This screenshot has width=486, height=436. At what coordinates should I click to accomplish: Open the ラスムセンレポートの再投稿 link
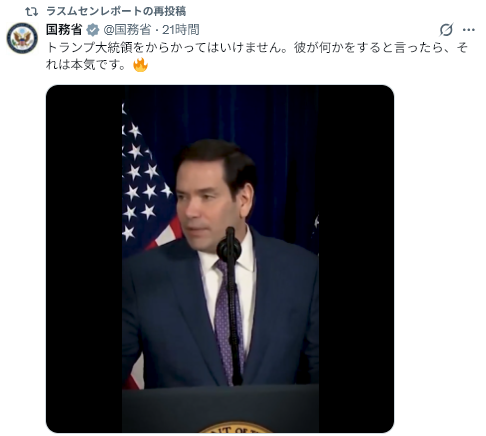[116, 11]
